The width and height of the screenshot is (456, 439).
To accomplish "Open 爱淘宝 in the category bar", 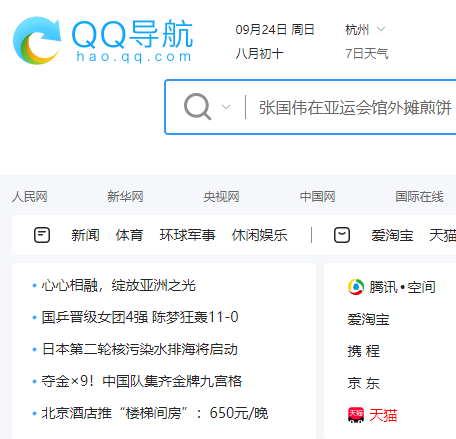I will (392, 235).
